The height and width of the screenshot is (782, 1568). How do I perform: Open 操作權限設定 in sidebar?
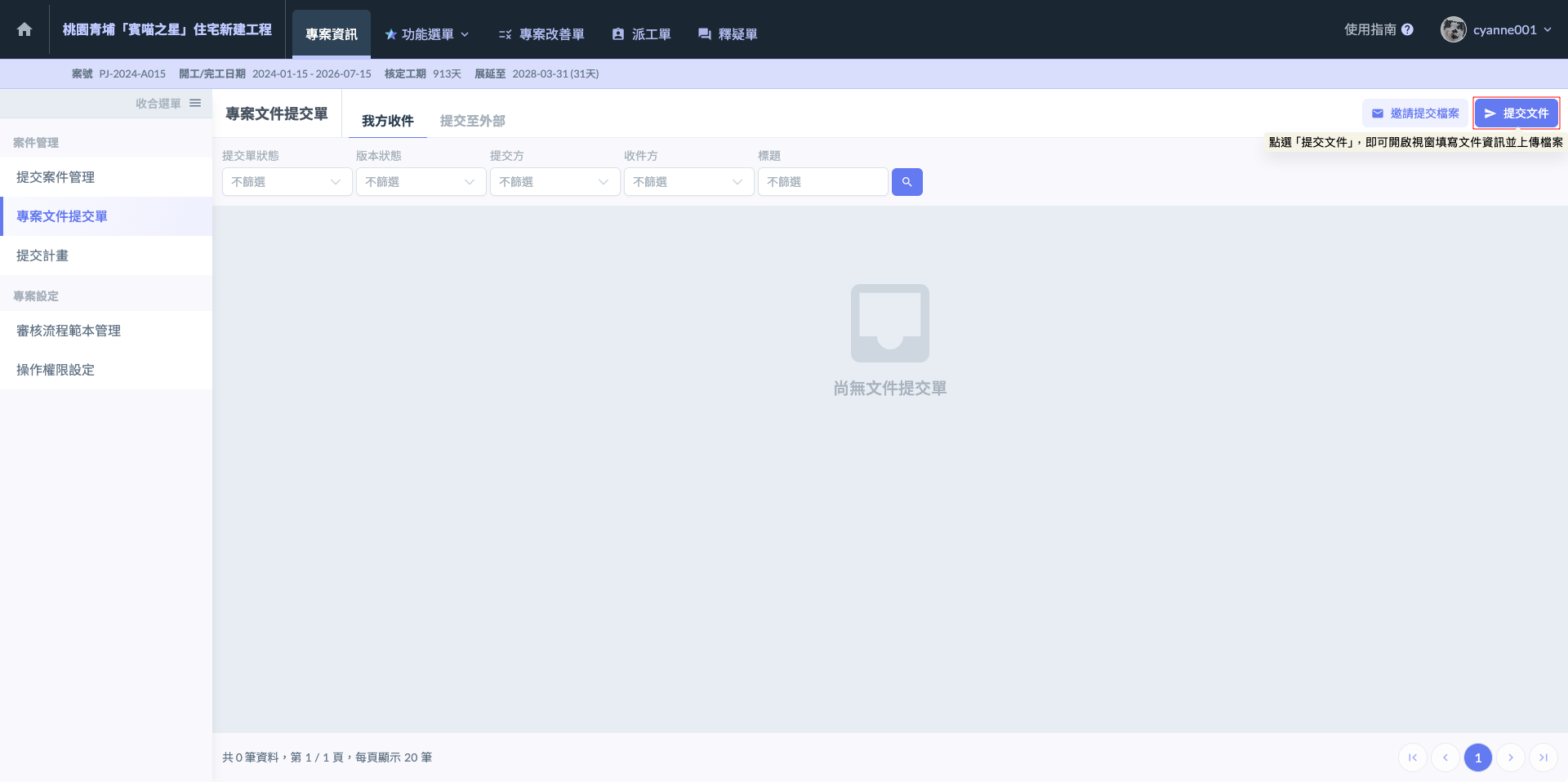click(106, 370)
